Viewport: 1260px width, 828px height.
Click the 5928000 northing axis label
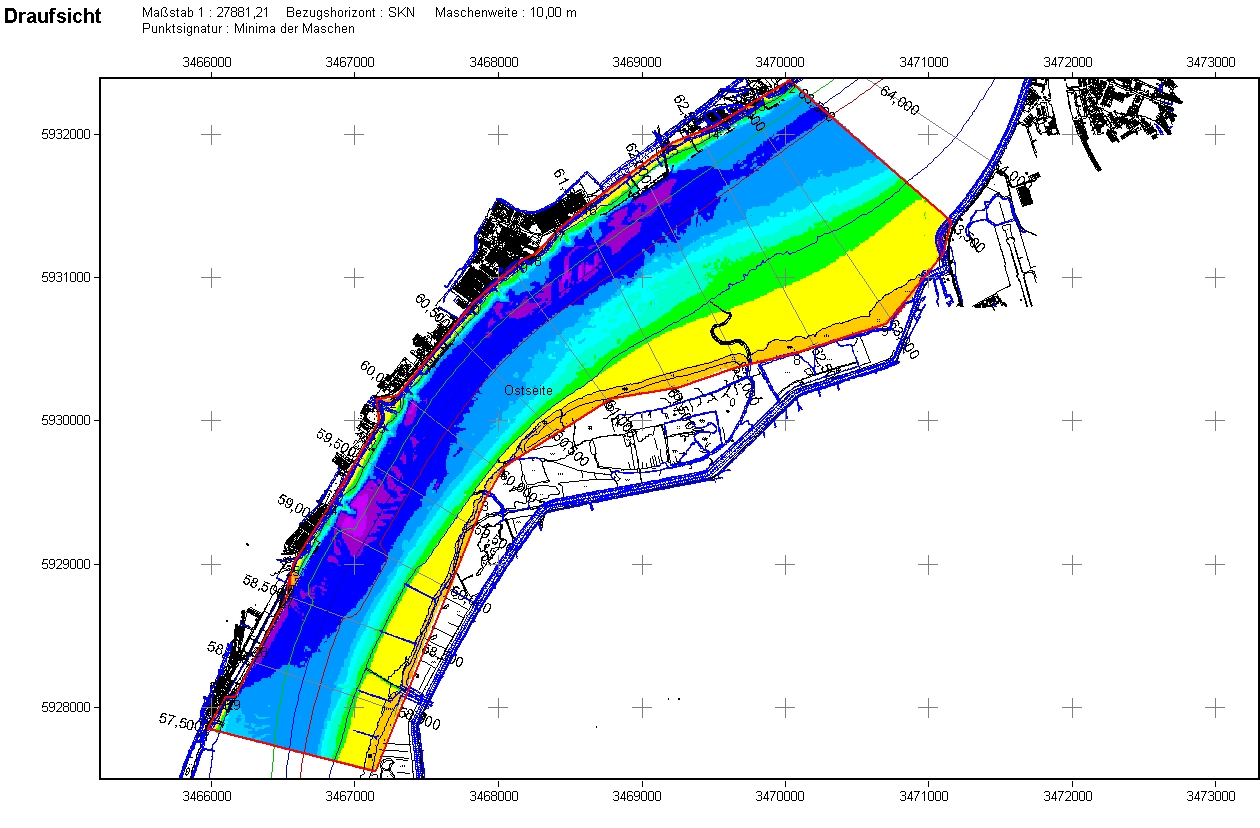click(x=69, y=708)
